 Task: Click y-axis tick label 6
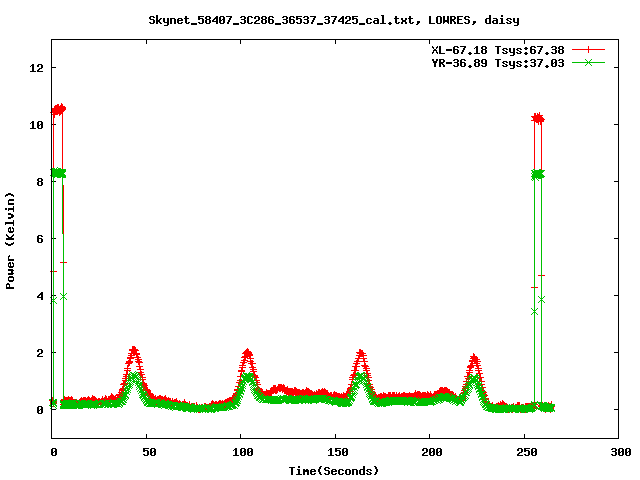coord(40,238)
